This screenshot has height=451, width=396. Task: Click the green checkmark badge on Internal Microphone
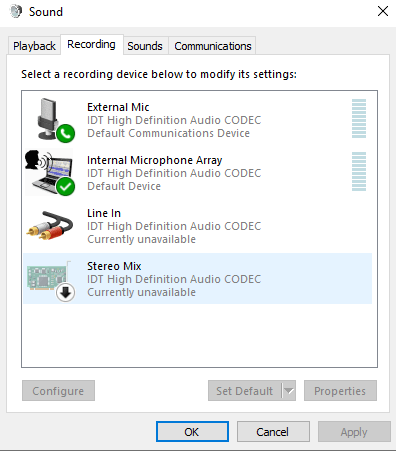tap(65, 186)
